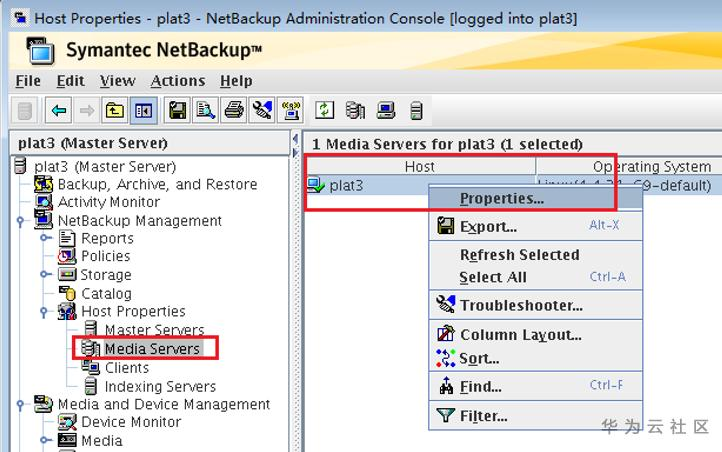Click the Catalog icon in tree
722x452 pixels.
click(x=67, y=293)
